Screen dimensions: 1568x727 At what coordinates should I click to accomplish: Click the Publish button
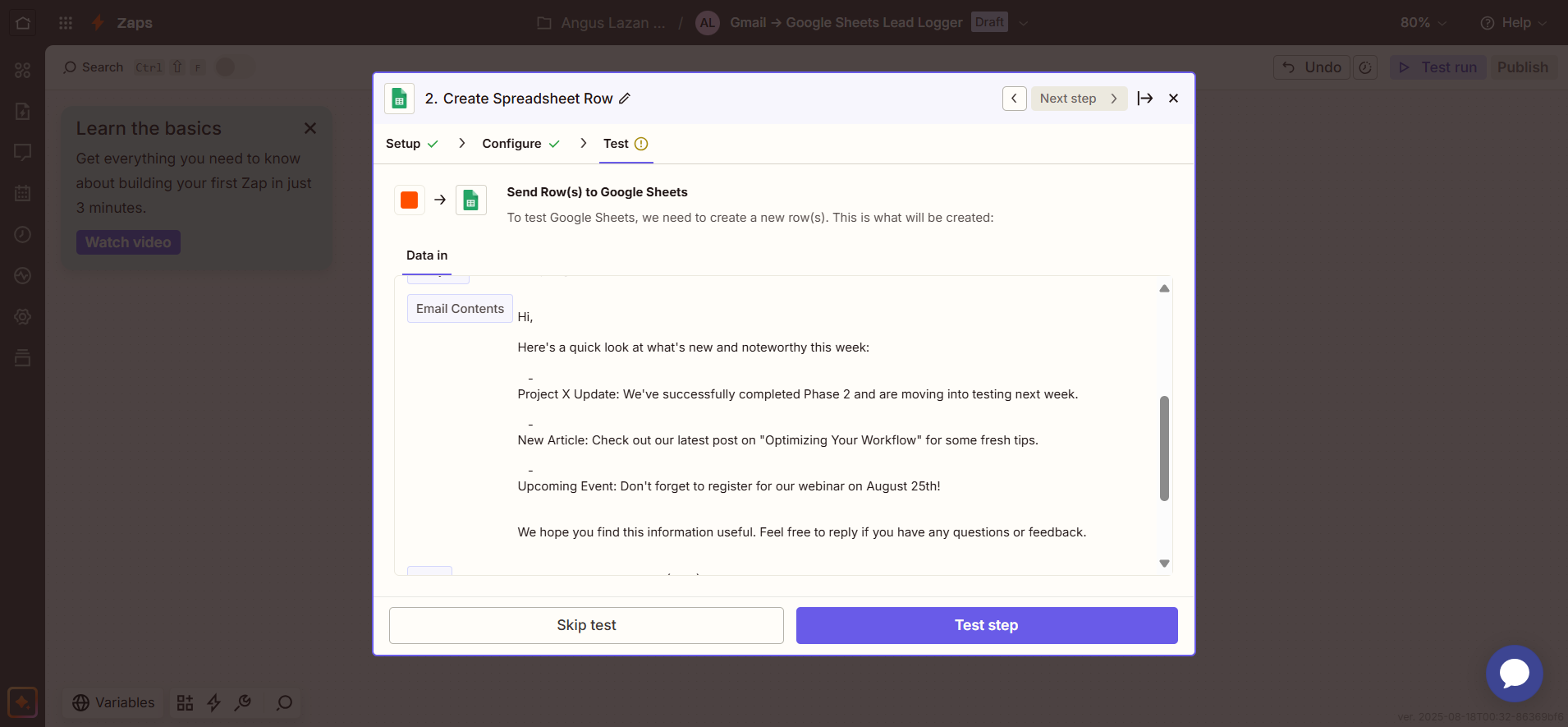coord(1522,67)
